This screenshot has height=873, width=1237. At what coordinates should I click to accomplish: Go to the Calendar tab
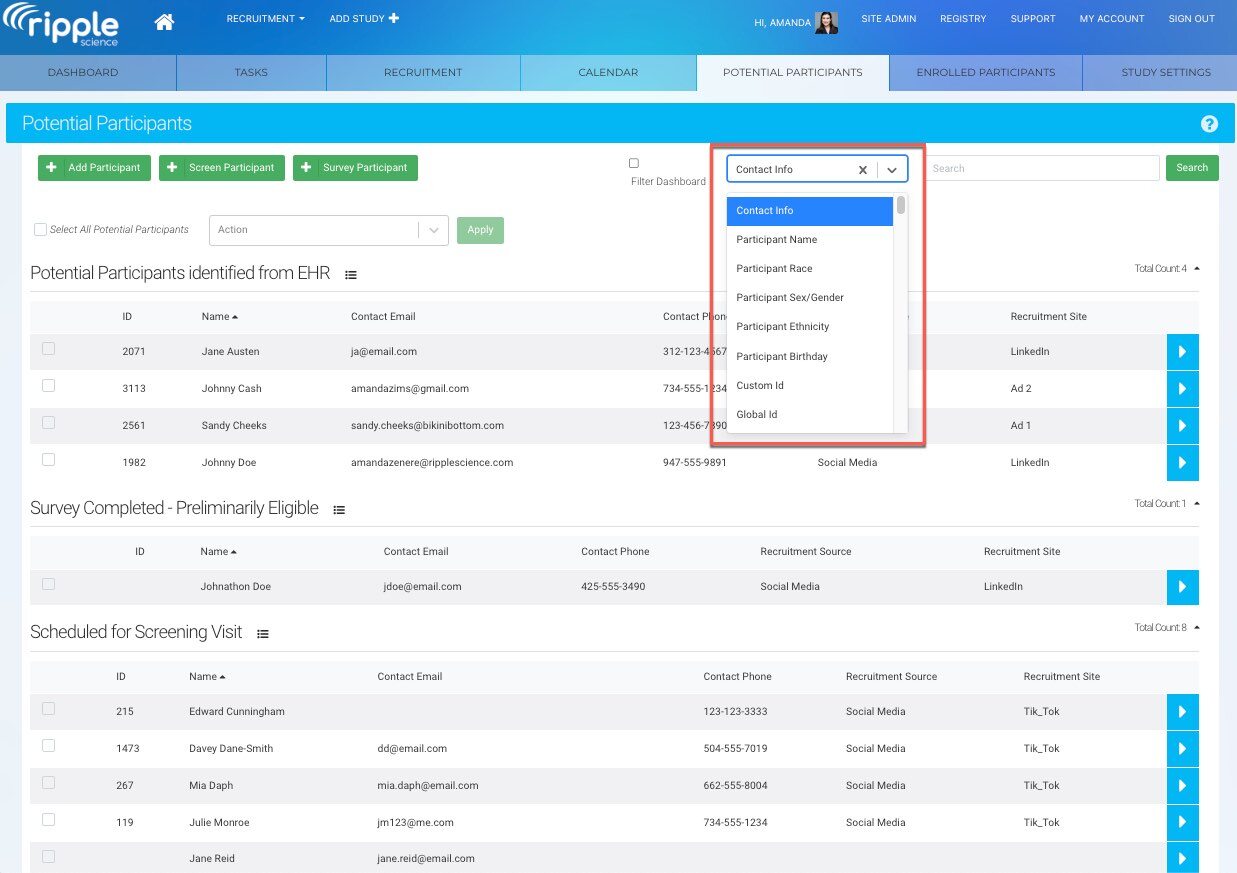point(608,73)
